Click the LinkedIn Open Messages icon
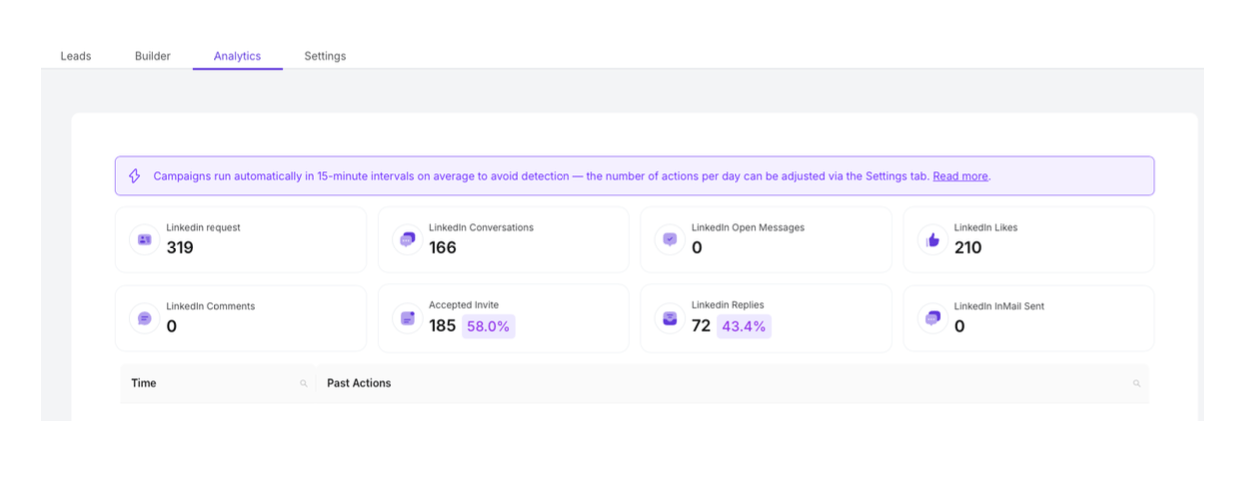Screen dimensions: 1248x493 [670, 240]
